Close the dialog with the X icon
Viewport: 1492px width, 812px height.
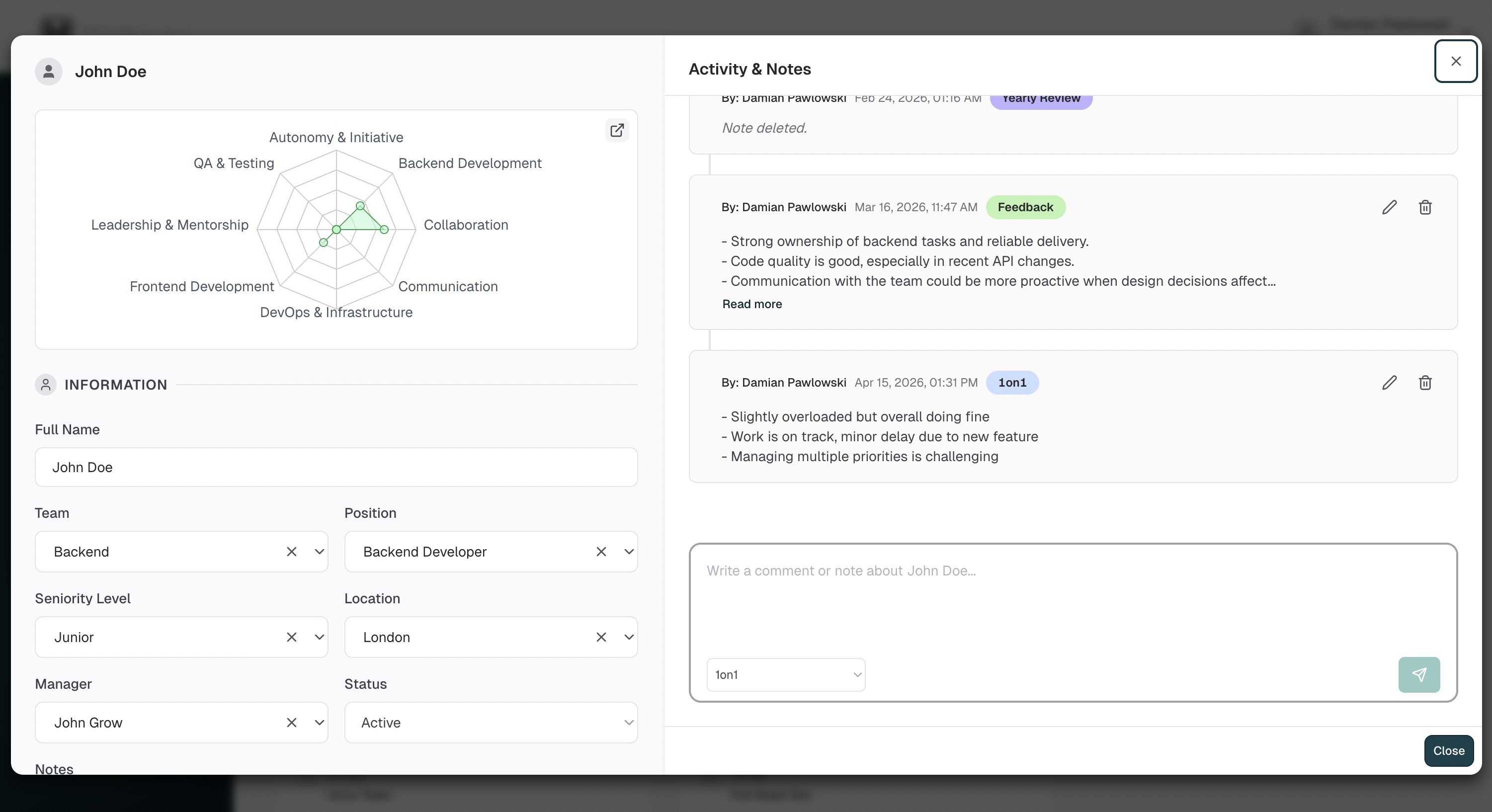pos(1456,61)
